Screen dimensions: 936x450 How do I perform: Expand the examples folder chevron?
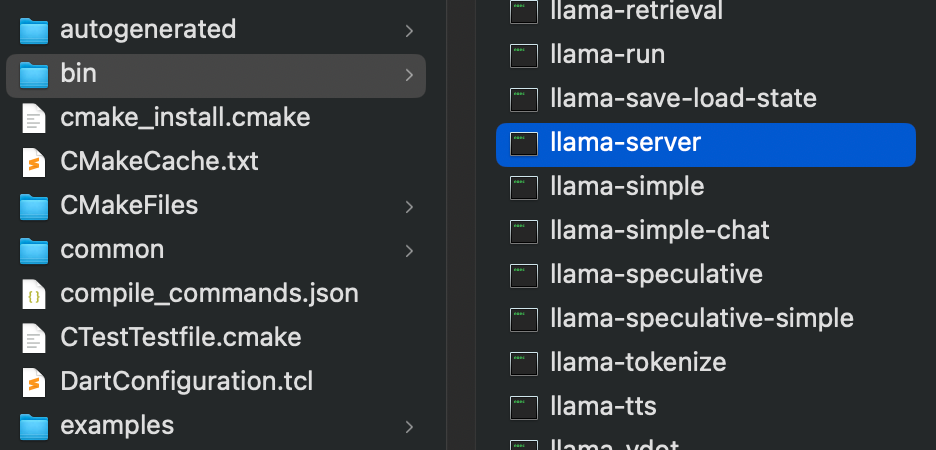(x=409, y=427)
